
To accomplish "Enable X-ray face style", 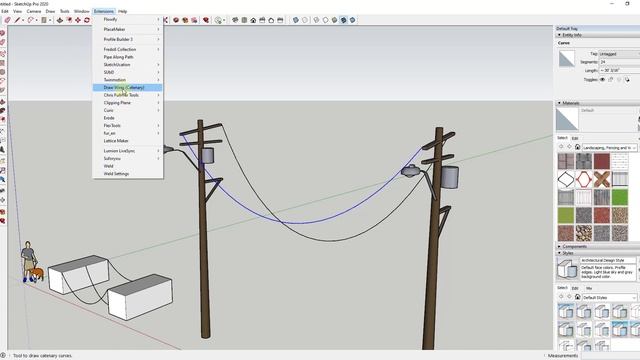I will [296, 20].
